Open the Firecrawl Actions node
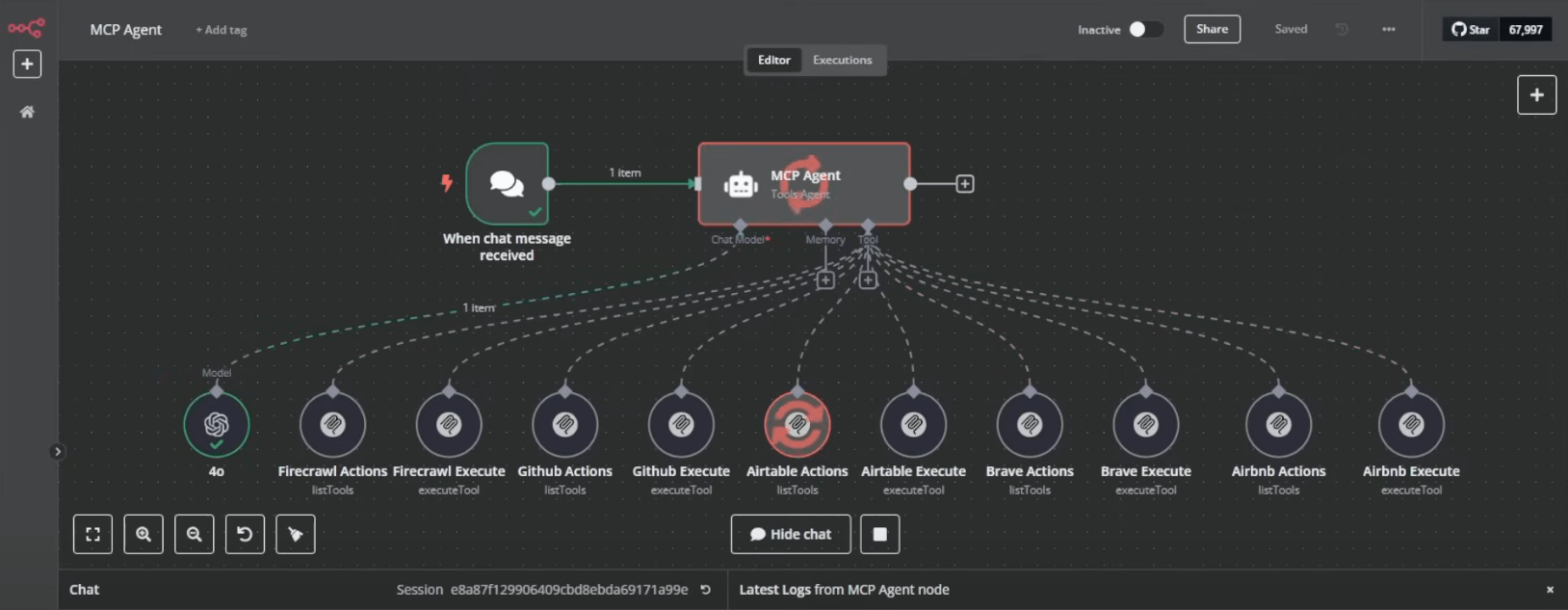Viewport: 1568px width, 610px height. point(332,425)
